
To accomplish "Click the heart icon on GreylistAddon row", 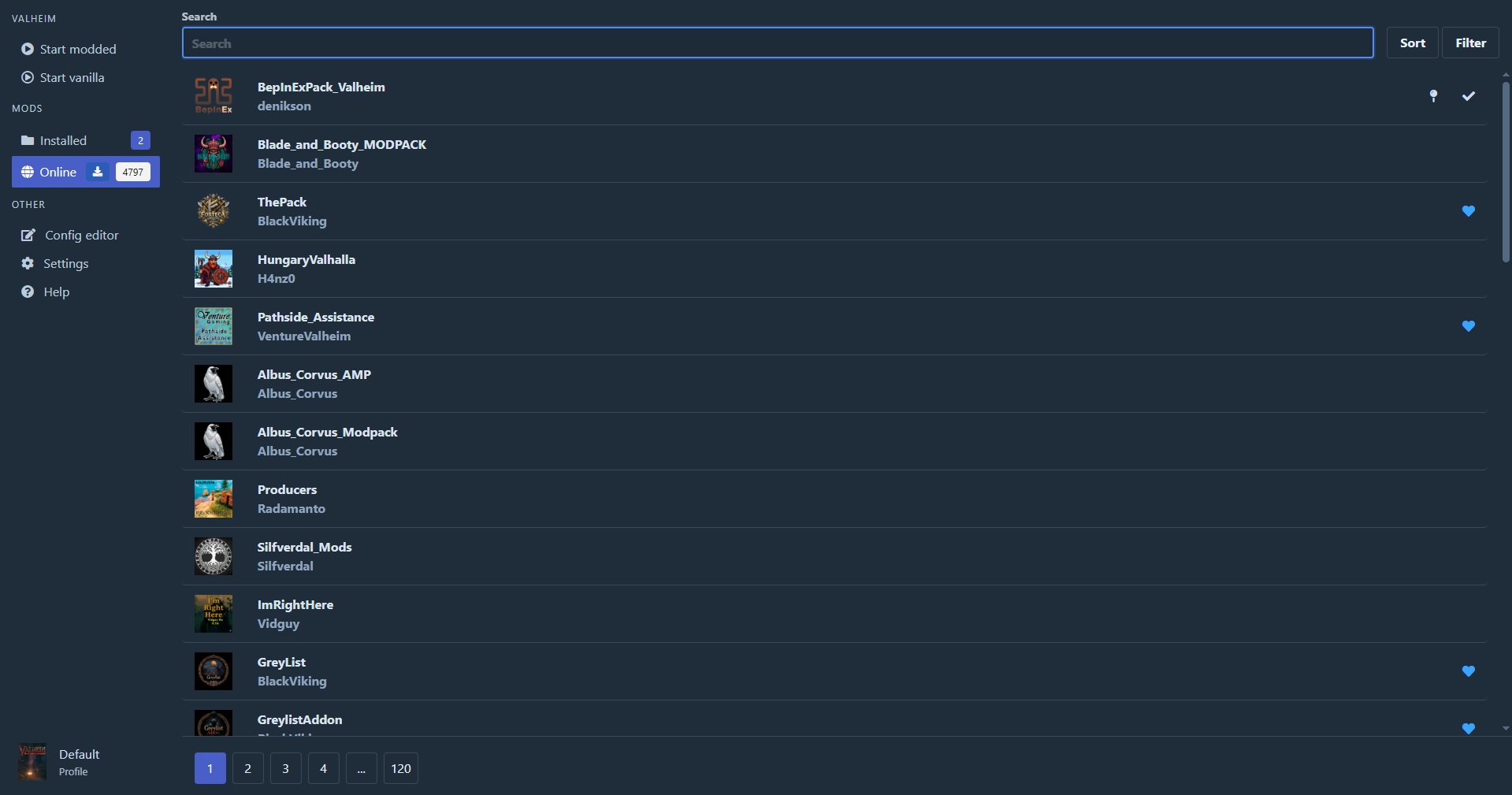I will coord(1469,729).
